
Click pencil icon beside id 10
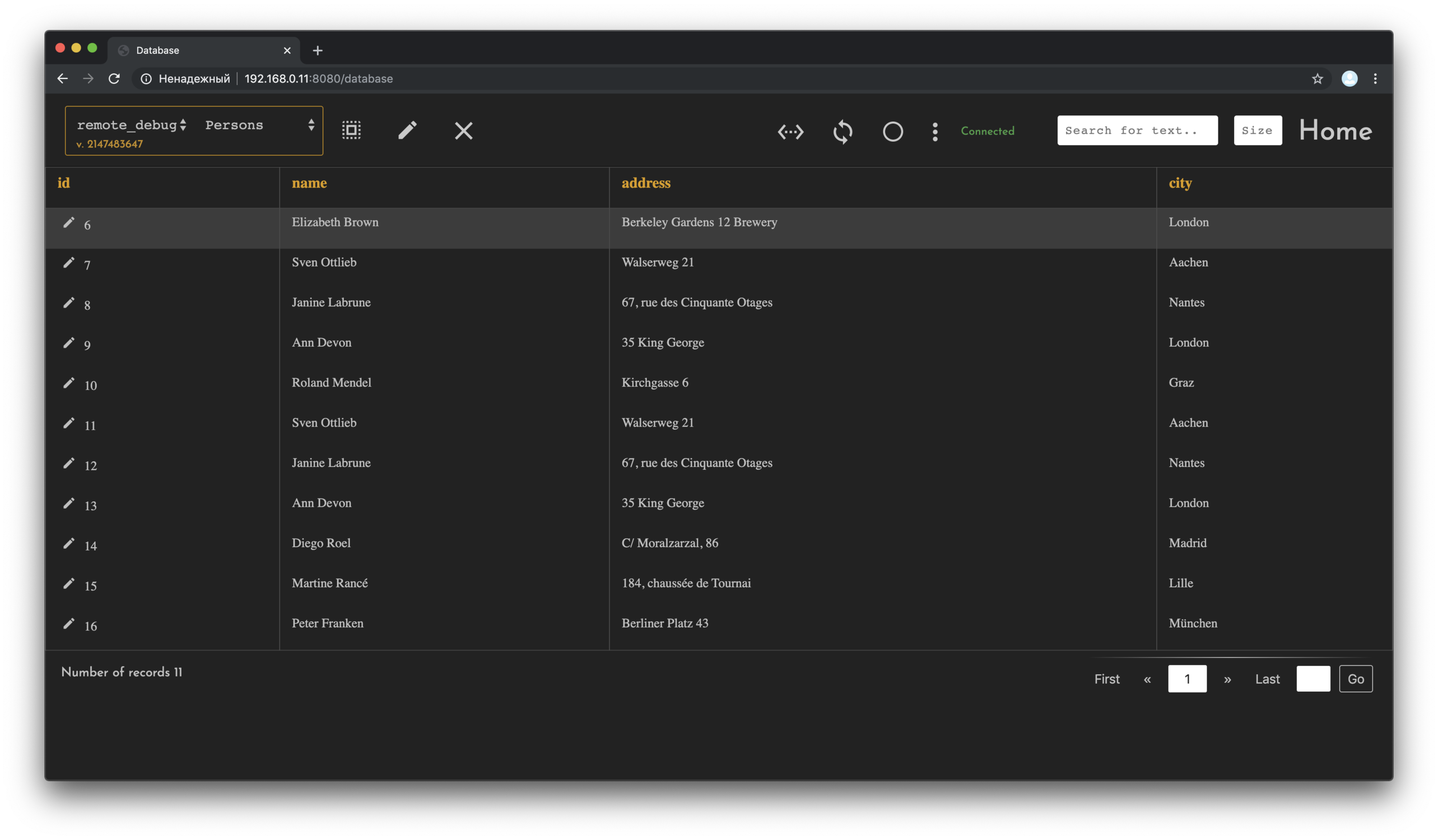pyautogui.click(x=68, y=383)
